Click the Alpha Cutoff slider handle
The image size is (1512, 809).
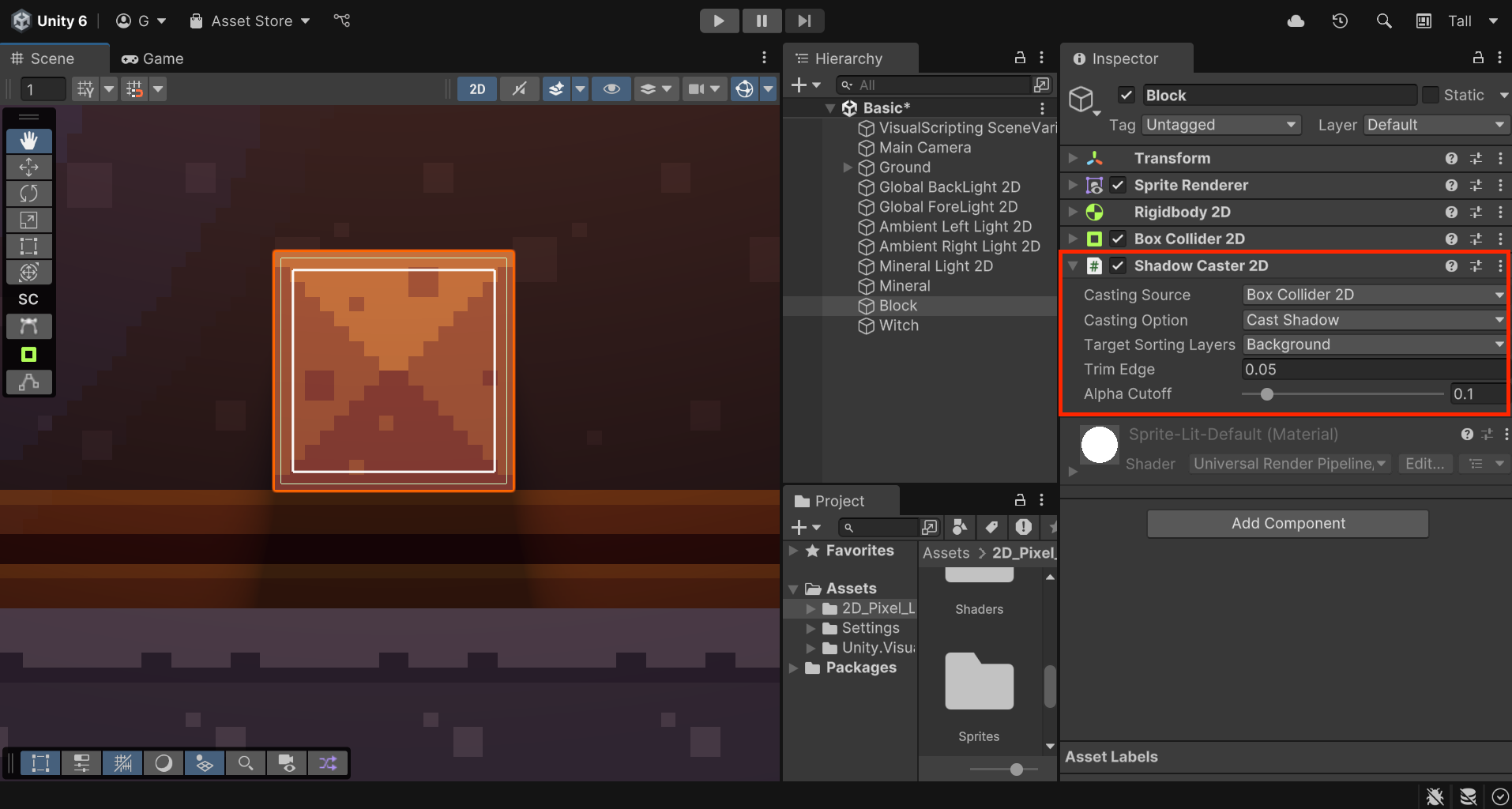click(x=1267, y=394)
